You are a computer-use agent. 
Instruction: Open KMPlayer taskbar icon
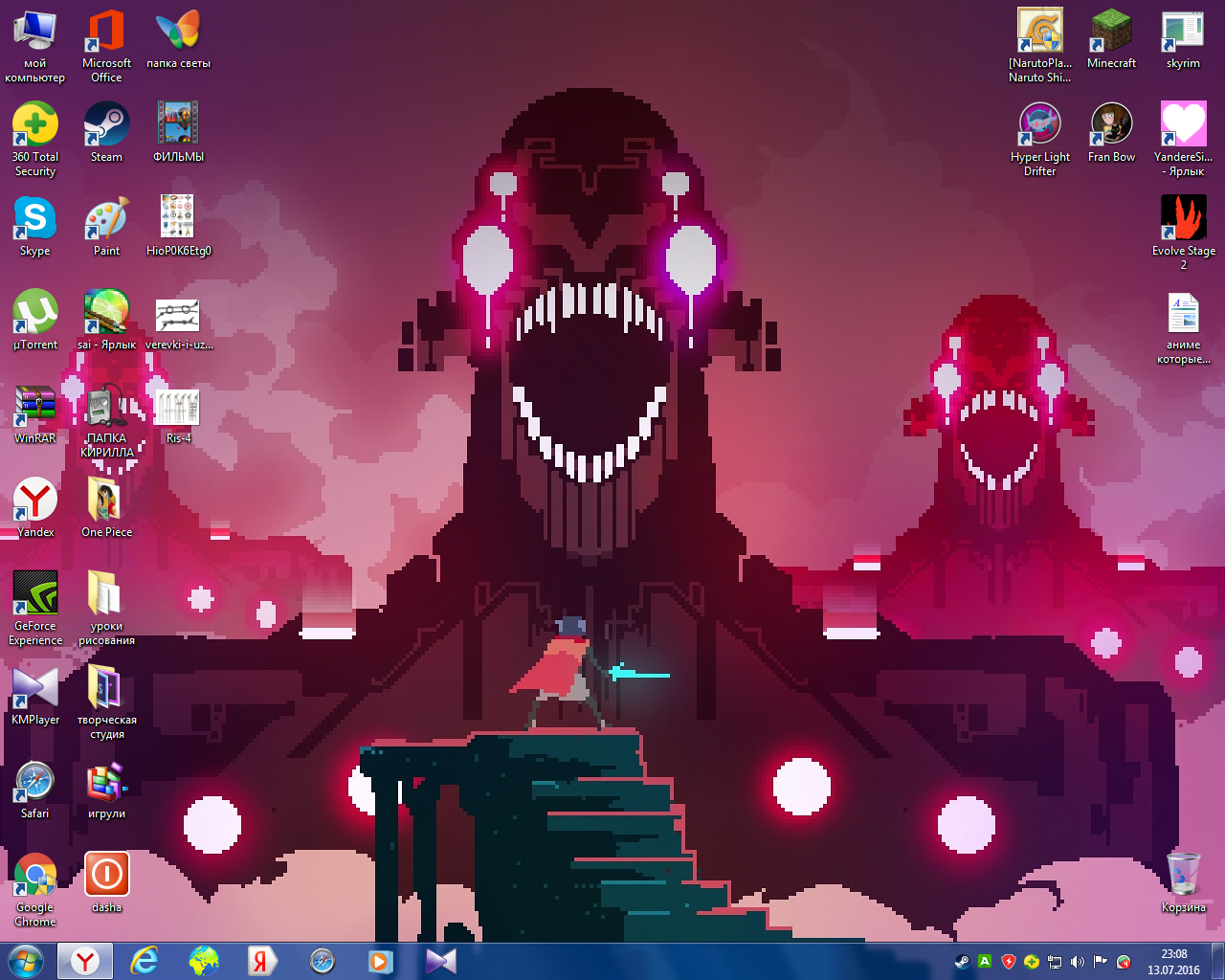coord(440,961)
